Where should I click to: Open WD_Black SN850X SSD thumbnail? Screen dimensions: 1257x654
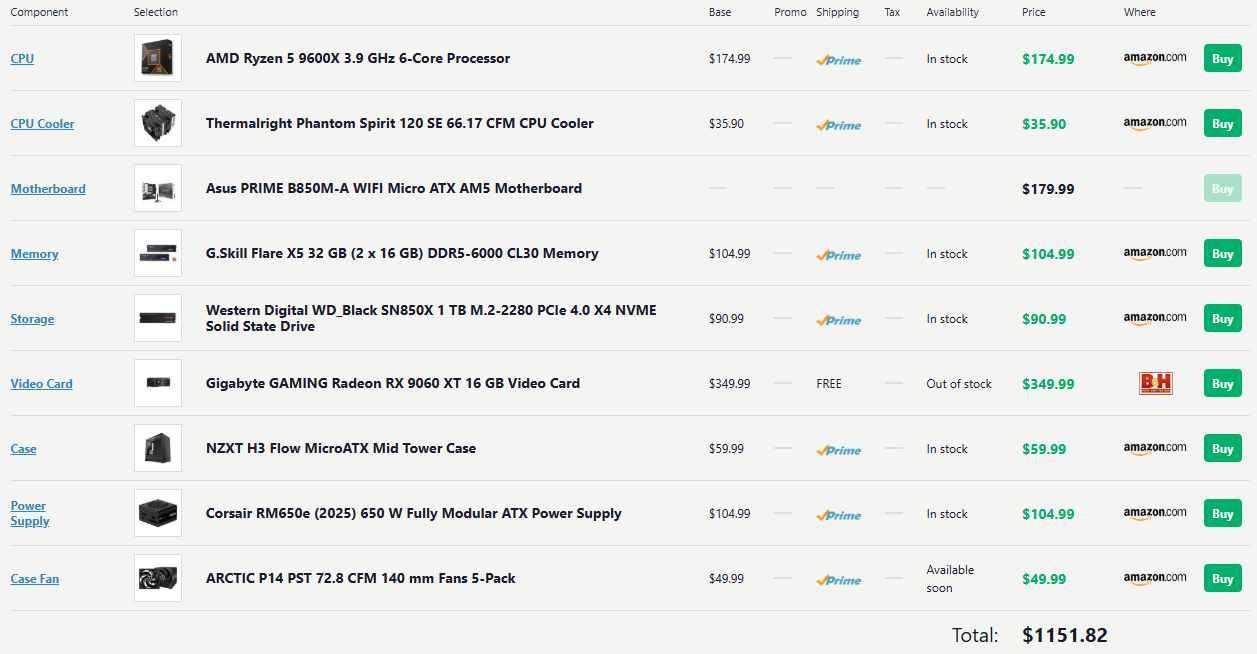[158, 318]
